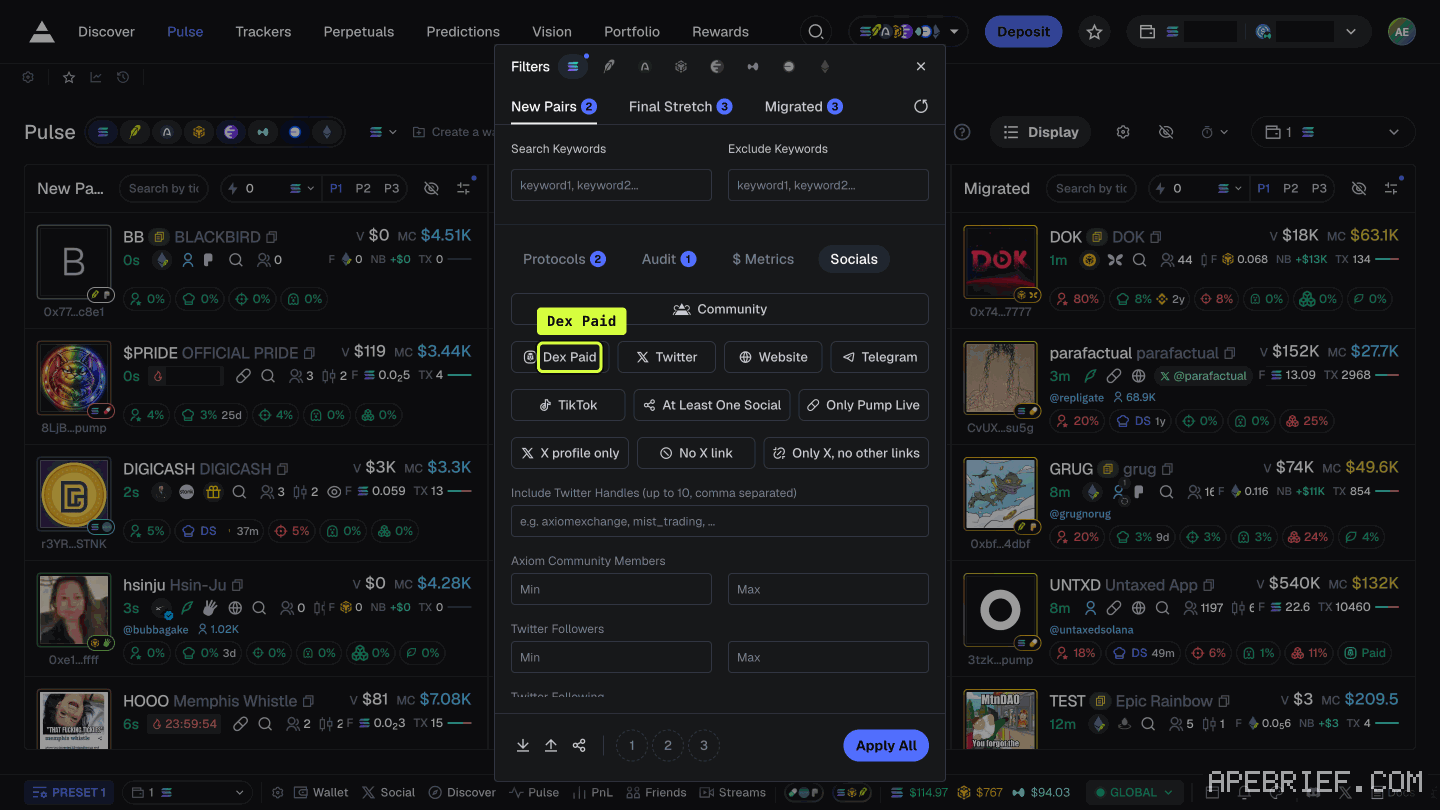Close the Filters dialog
The width and height of the screenshot is (1440, 810).
coord(921,67)
